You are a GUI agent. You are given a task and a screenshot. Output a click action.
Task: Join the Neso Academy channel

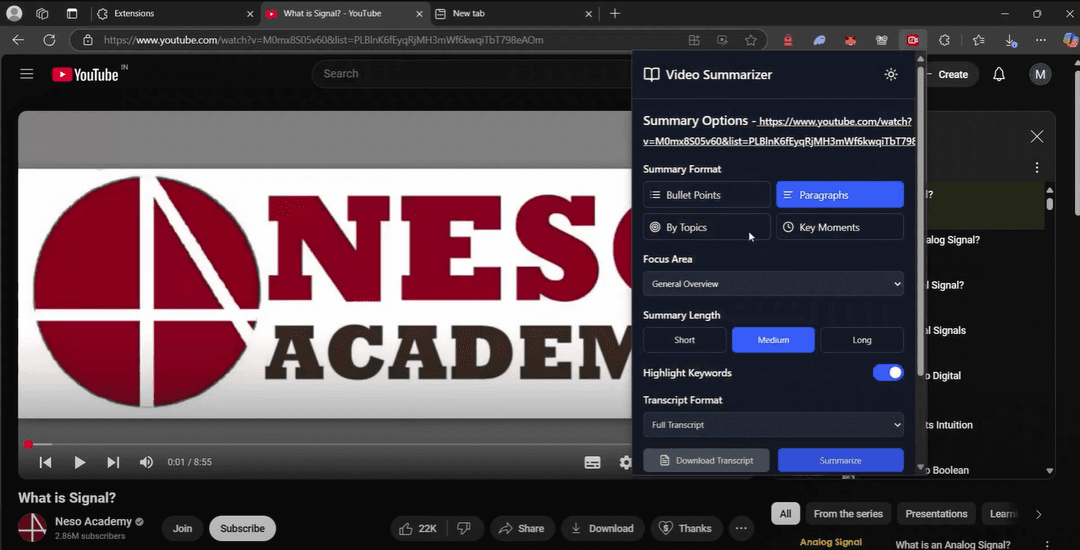pos(183,529)
